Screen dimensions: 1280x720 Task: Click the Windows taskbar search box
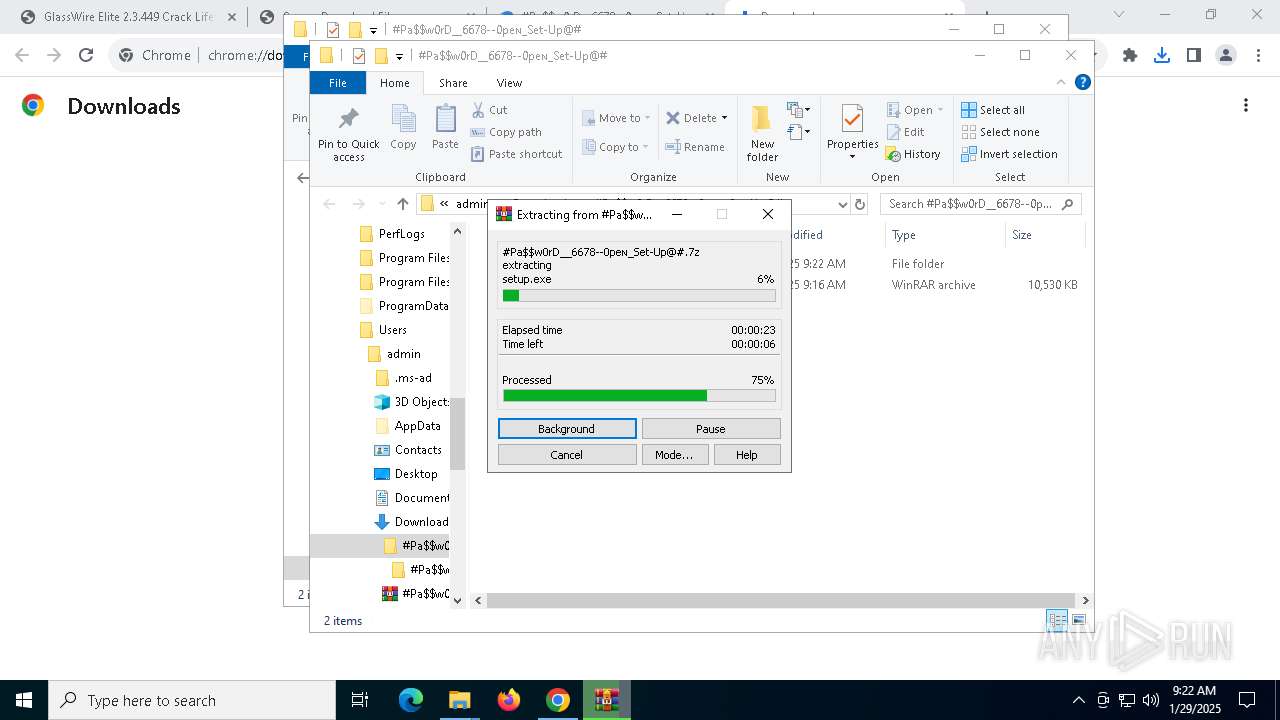pos(192,700)
